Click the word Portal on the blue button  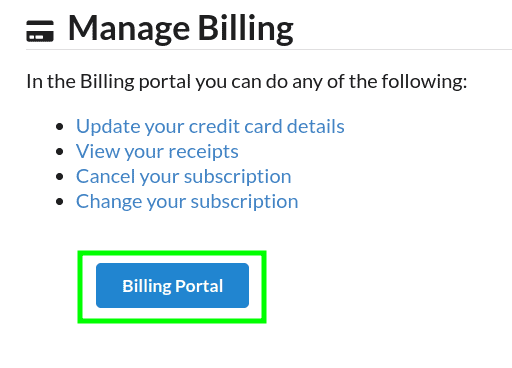(199, 286)
